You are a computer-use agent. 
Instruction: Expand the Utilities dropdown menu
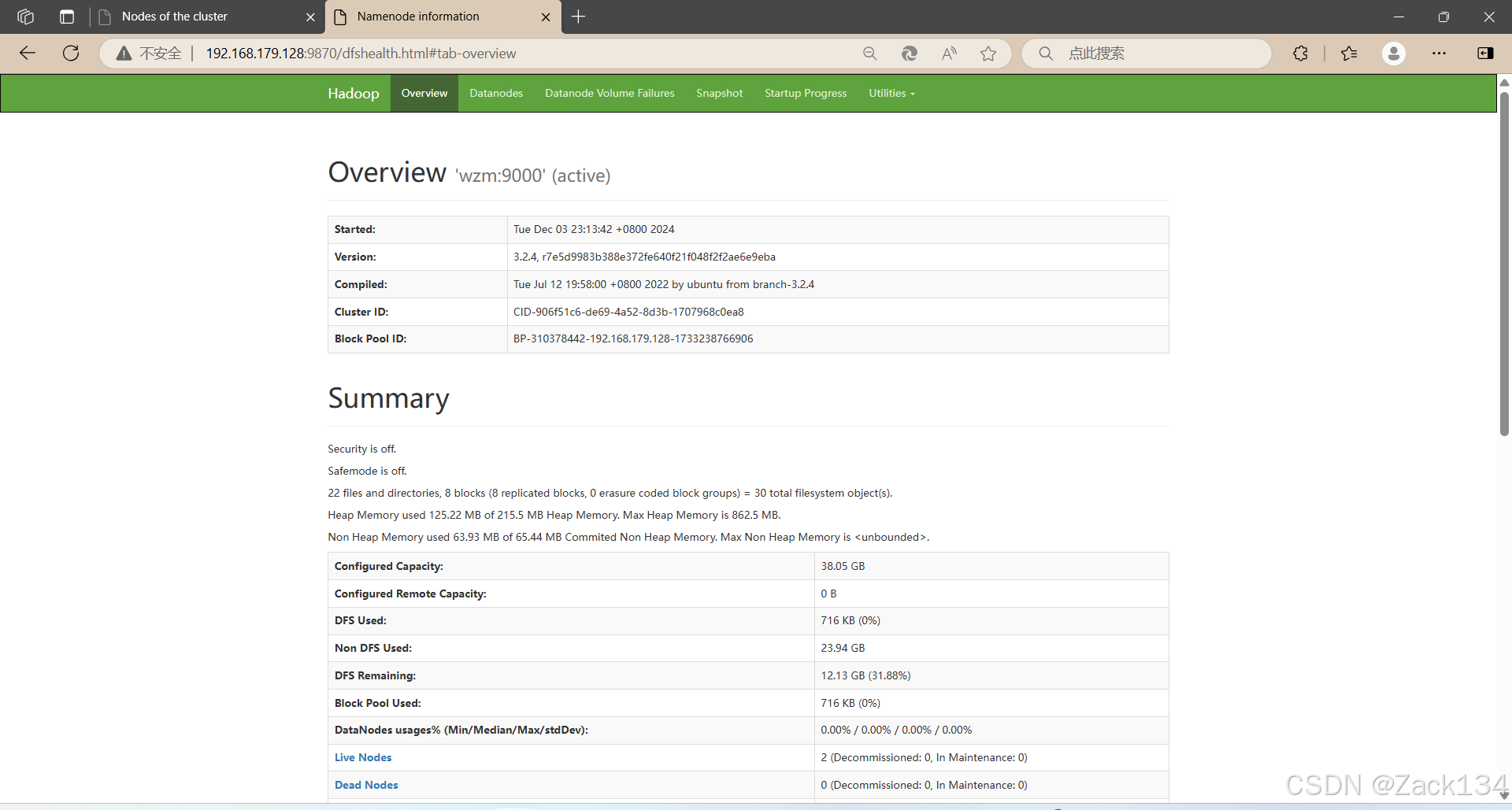891,93
